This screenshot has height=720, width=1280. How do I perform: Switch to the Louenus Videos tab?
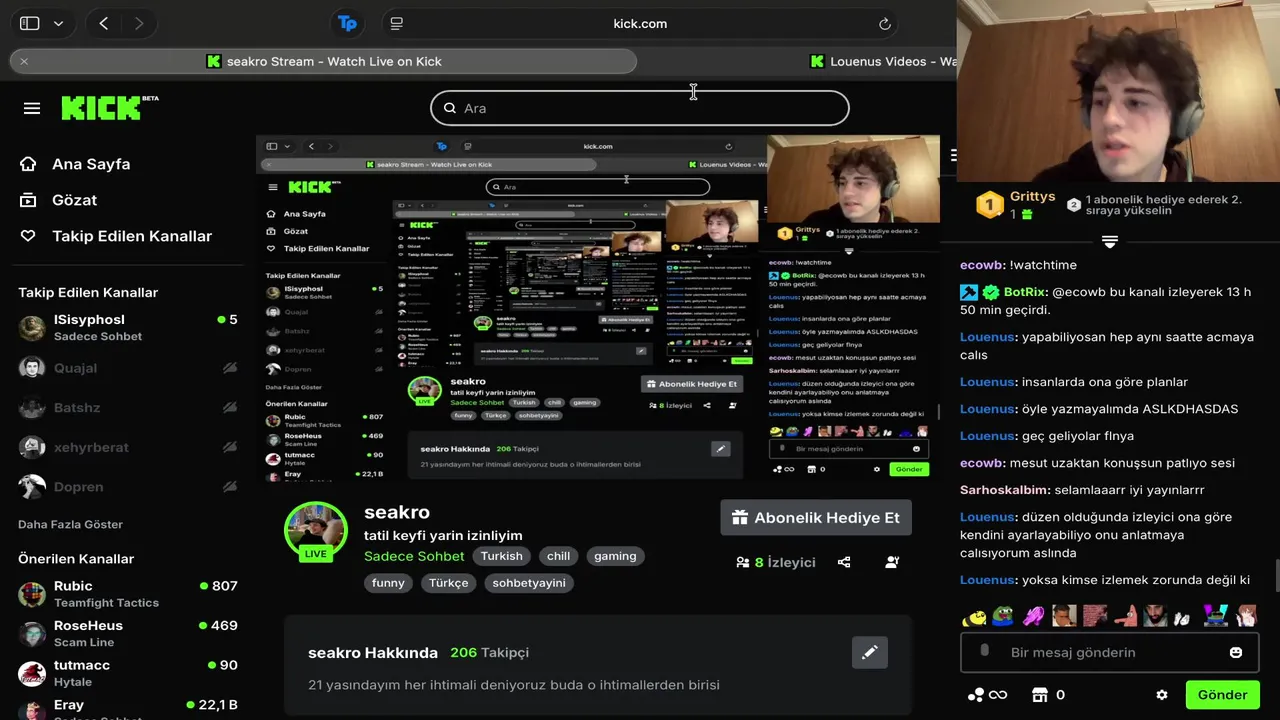click(885, 61)
